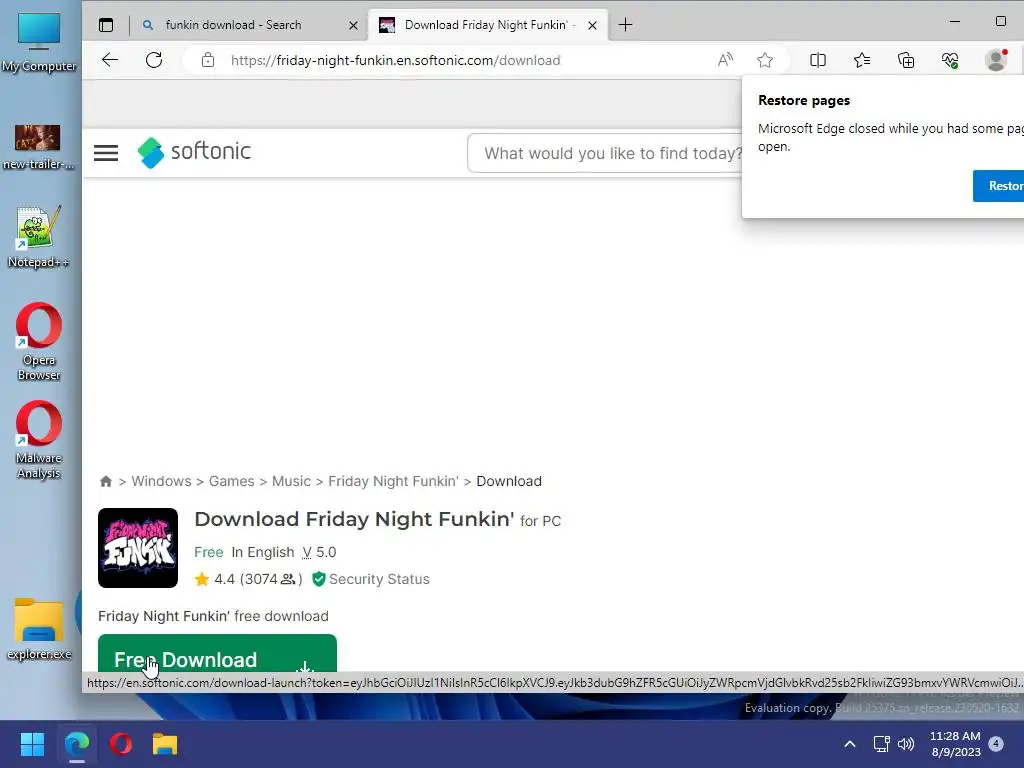Click the Softonic search field
Screen dimensions: 1024x768
tap(605, 153)
